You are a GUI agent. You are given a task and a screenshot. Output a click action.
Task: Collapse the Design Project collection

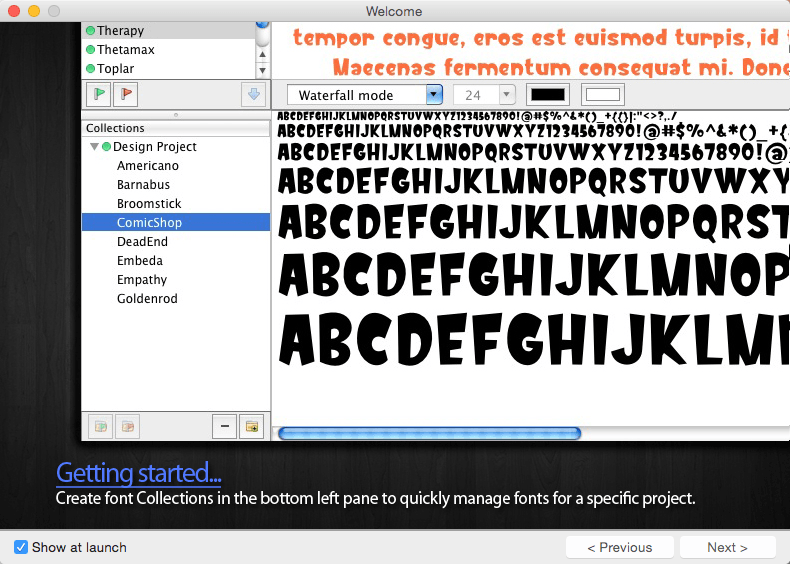coord(94,147)
